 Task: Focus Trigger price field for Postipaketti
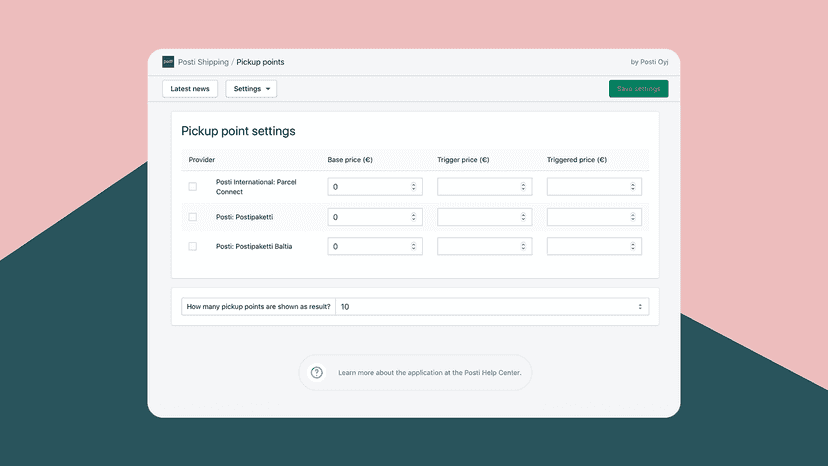(x=485, y=217)
